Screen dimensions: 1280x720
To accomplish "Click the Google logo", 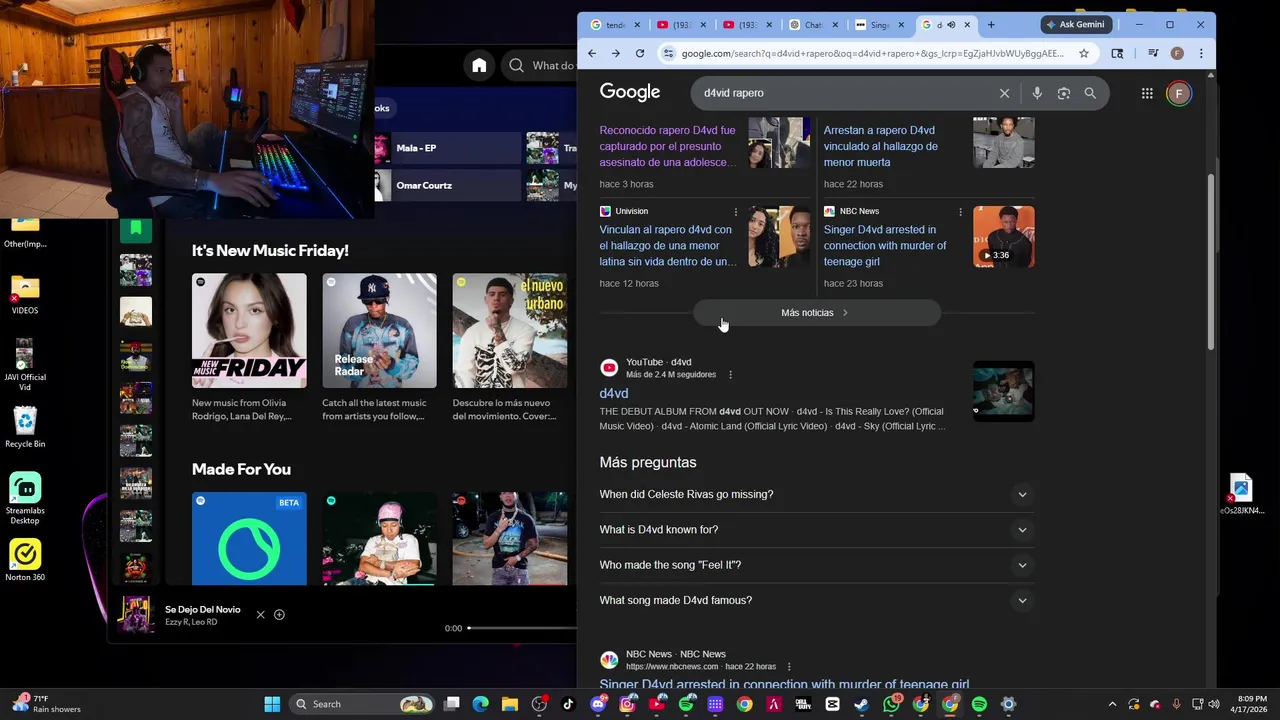I will click(x=630, y=92).
